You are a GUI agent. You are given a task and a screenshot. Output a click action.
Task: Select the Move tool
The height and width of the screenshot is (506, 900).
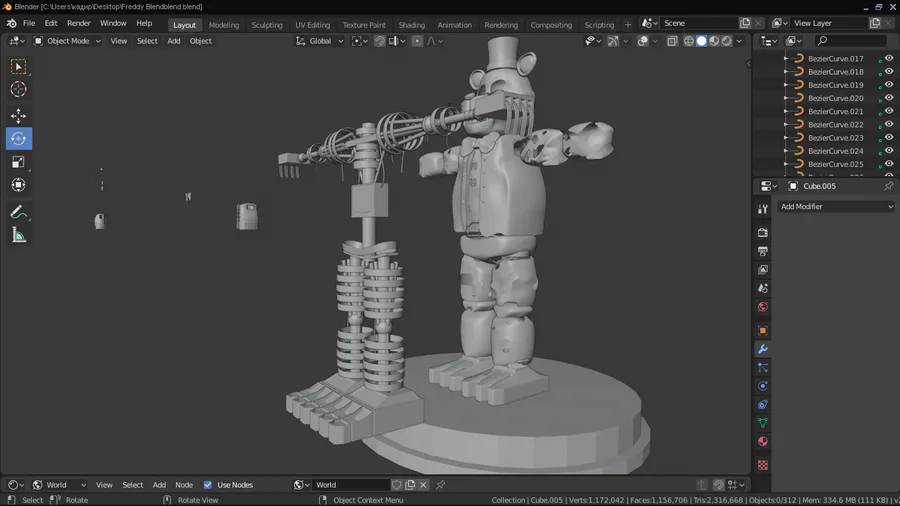(x=18, y=116)
